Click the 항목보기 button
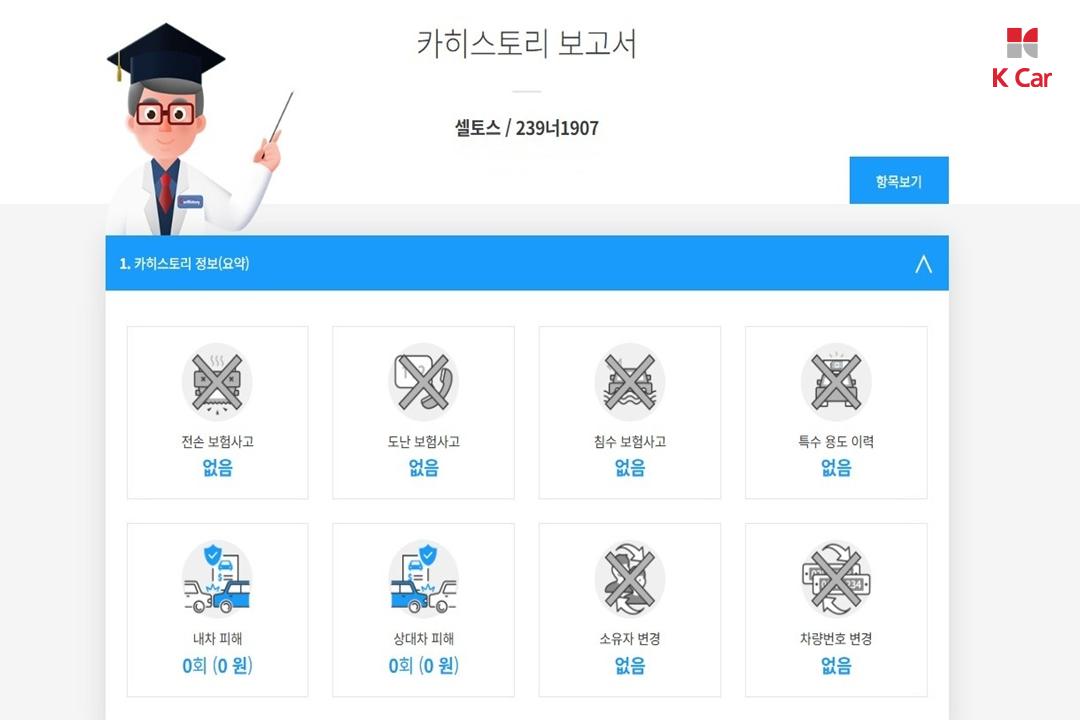 tap(899, 181)
